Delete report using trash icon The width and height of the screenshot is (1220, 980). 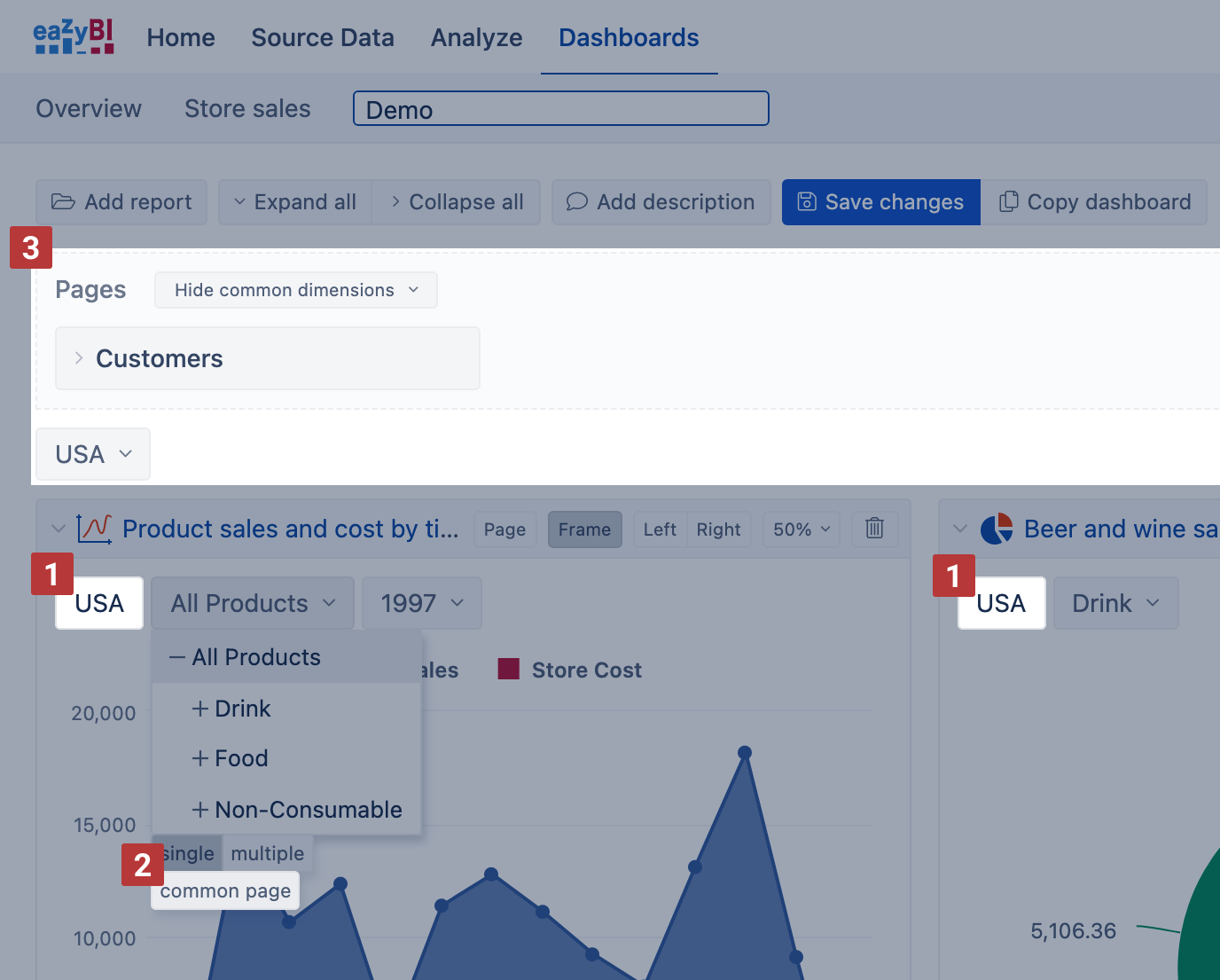[874, 529]
